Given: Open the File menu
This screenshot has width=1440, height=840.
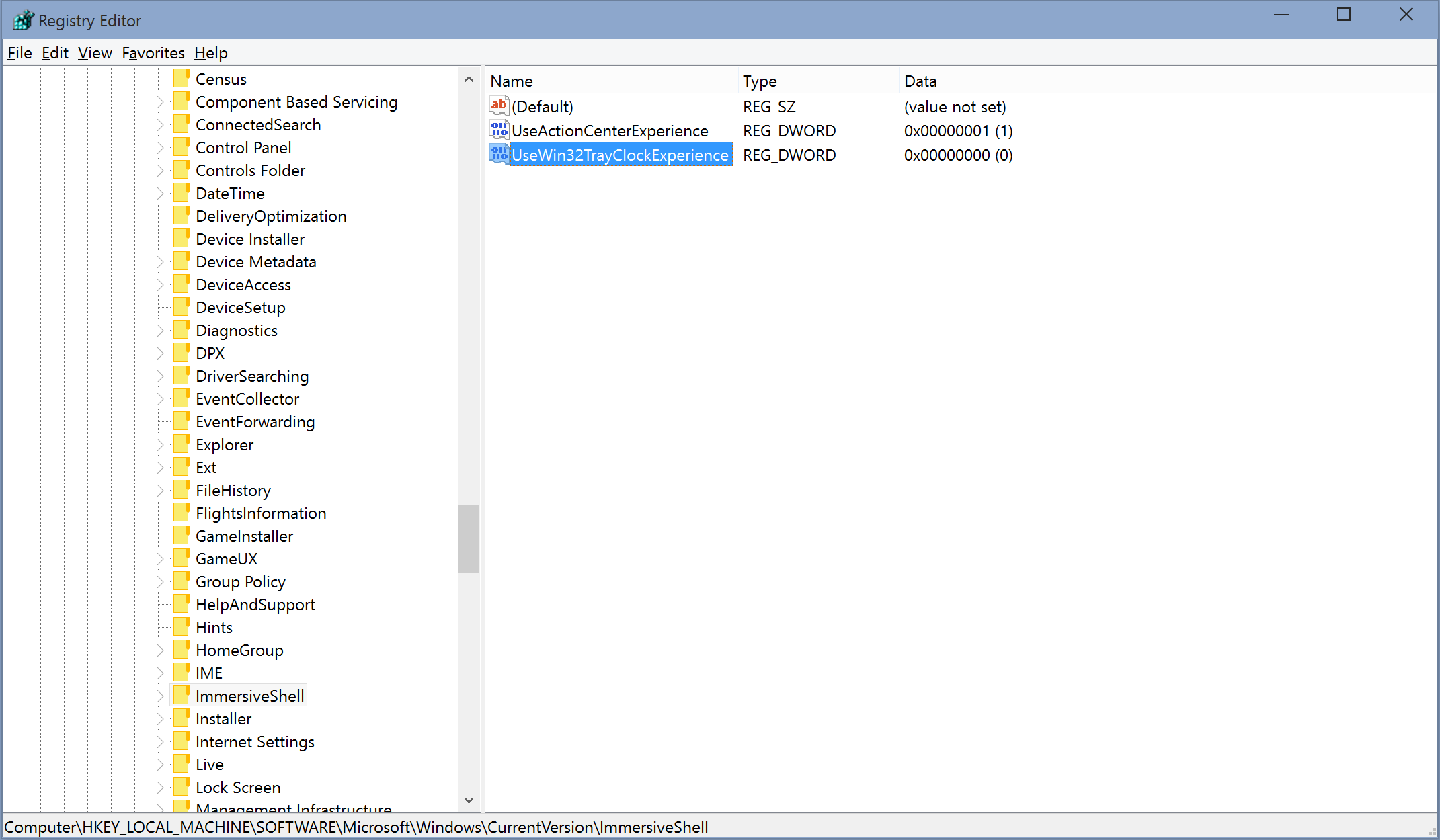Looking at the screenshot, I should coord(19,53).
